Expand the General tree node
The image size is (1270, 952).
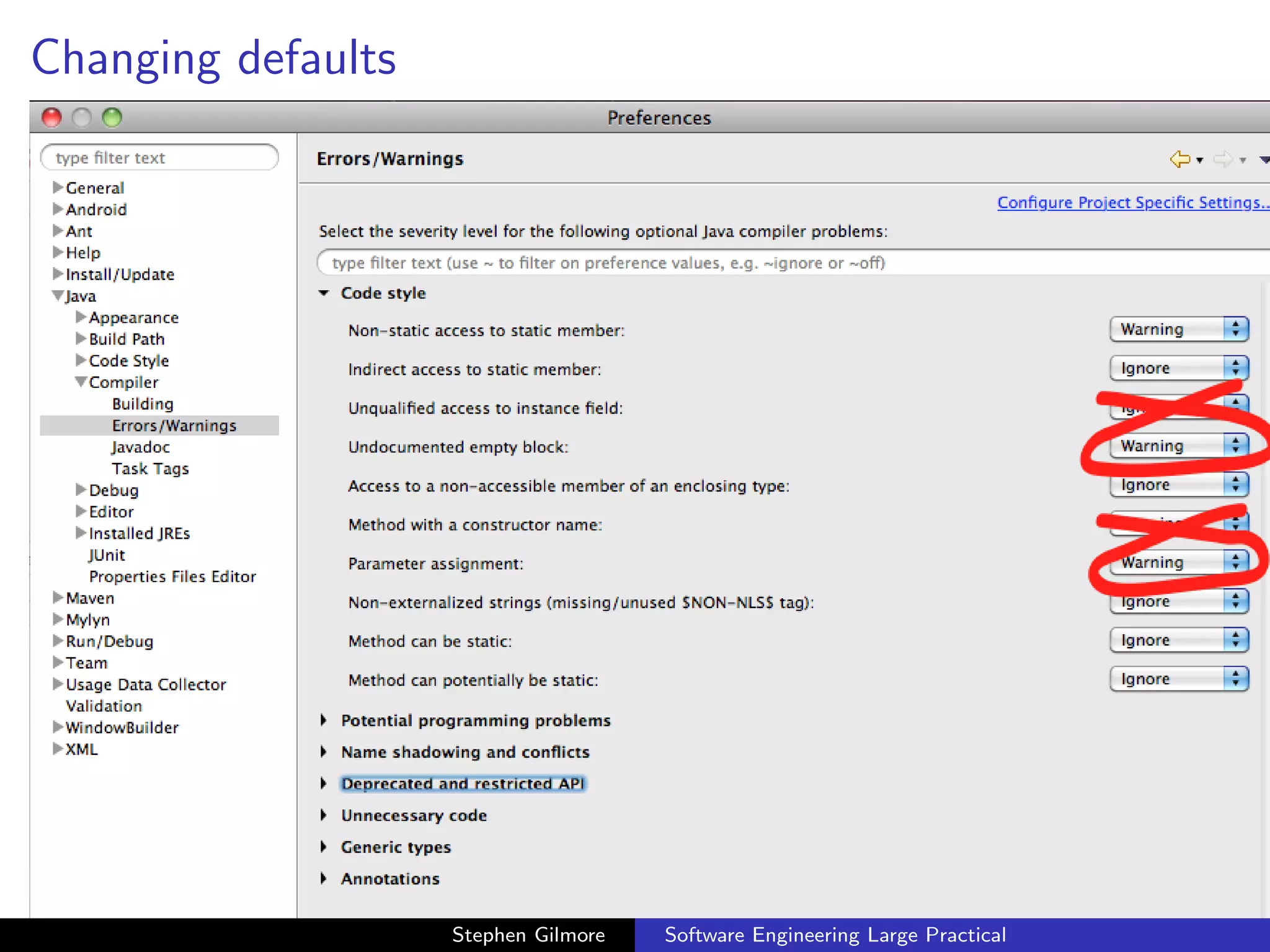pyautogui.click(x=58, y=187)
